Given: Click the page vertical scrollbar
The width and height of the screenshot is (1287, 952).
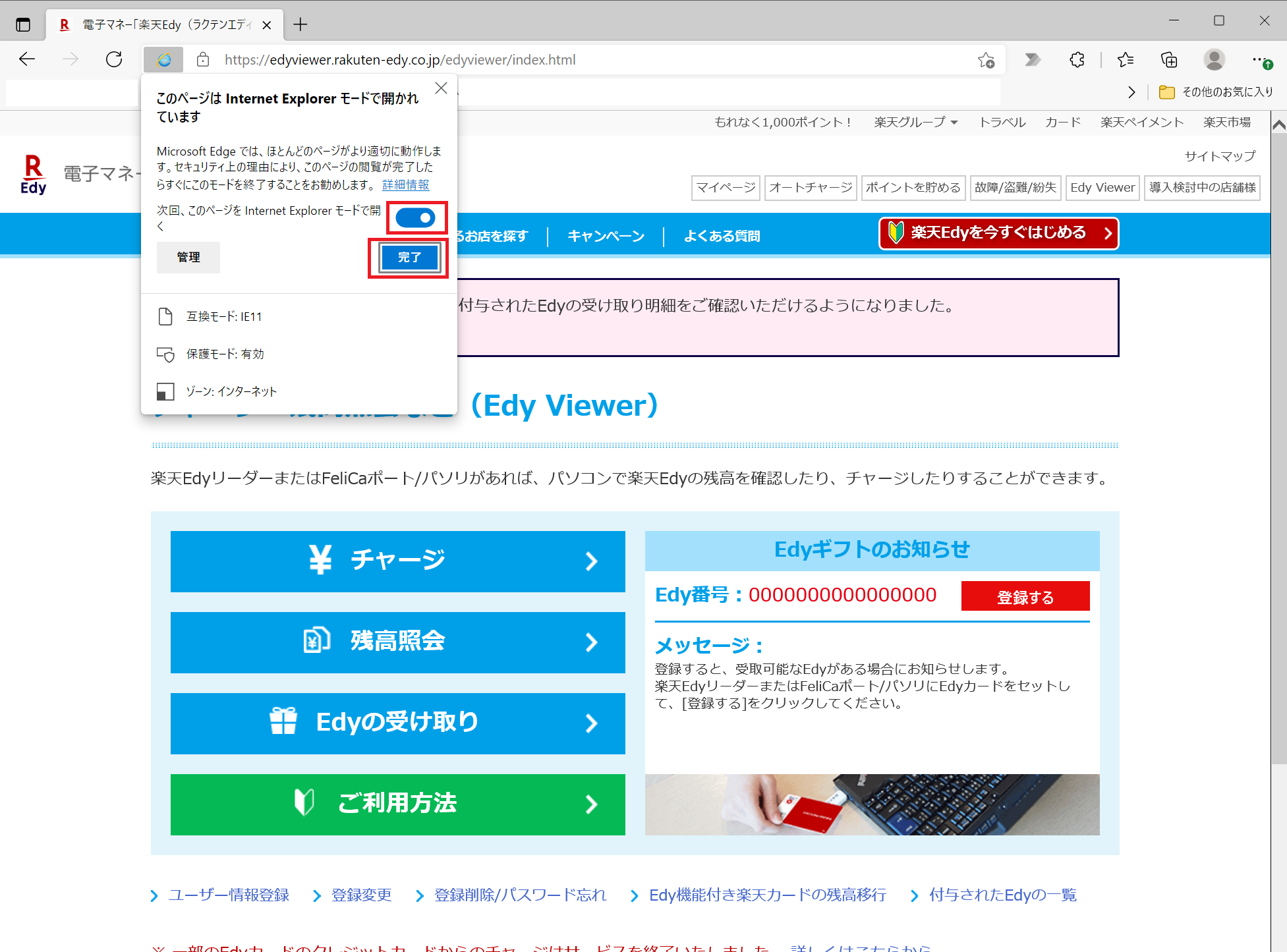Looking at the screenshot, I should pos(1279,448).
